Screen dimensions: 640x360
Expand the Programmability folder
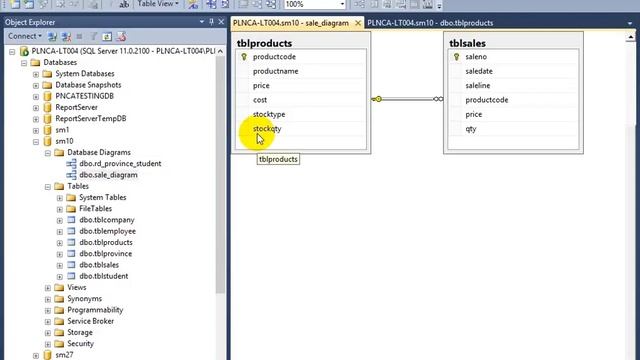(x=48, y=311)
